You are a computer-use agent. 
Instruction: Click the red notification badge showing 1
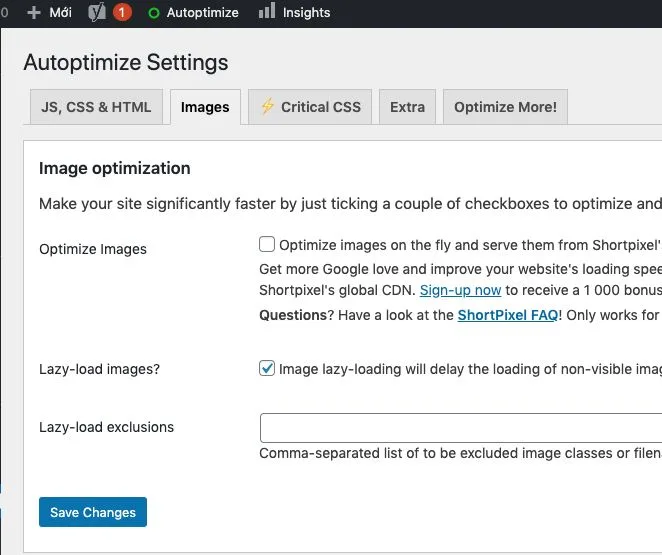[122, 13]
